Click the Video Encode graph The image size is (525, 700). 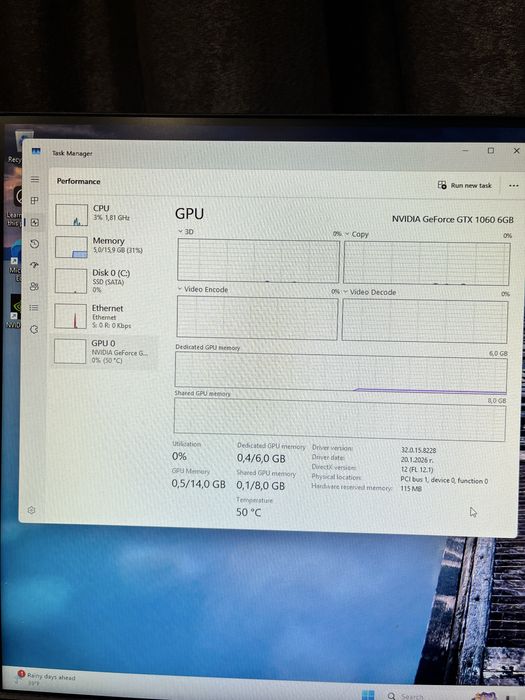[257, 317]
